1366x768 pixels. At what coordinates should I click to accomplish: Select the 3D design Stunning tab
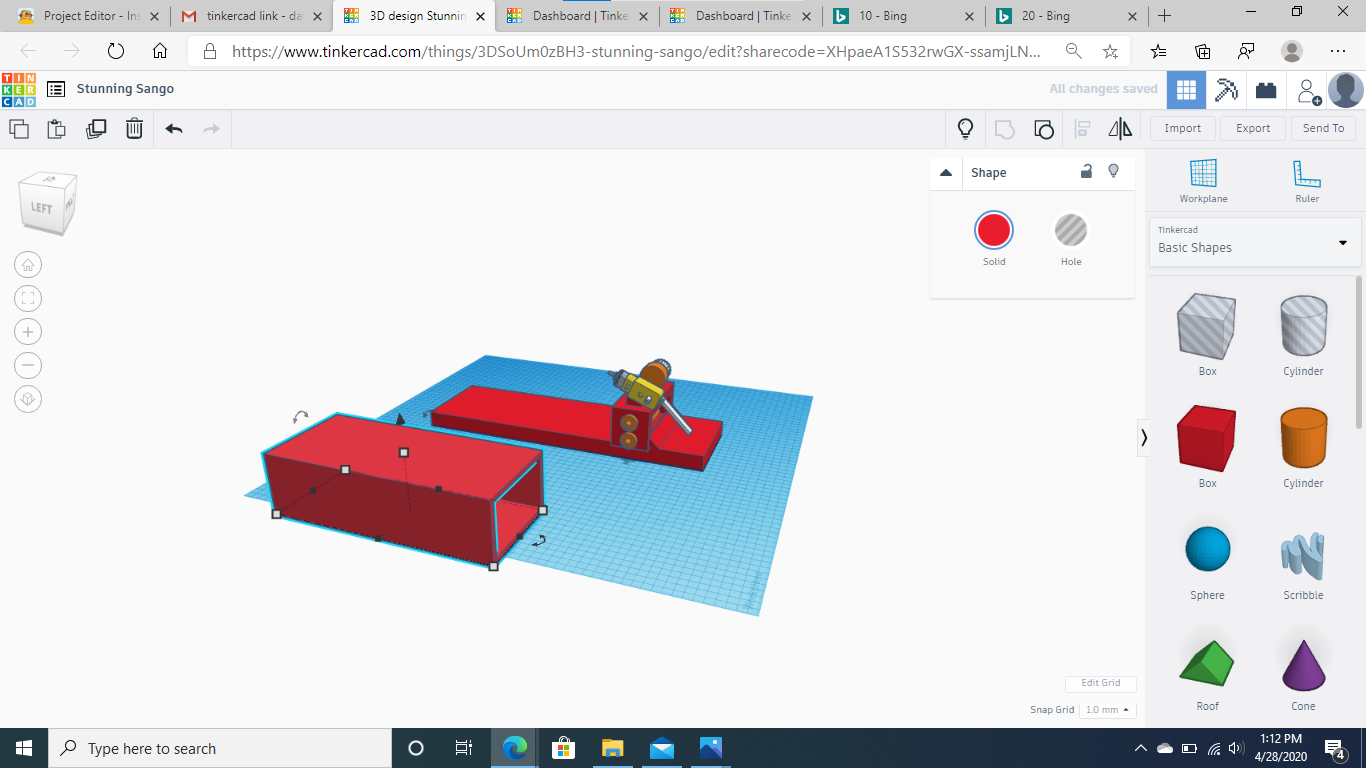414,16
